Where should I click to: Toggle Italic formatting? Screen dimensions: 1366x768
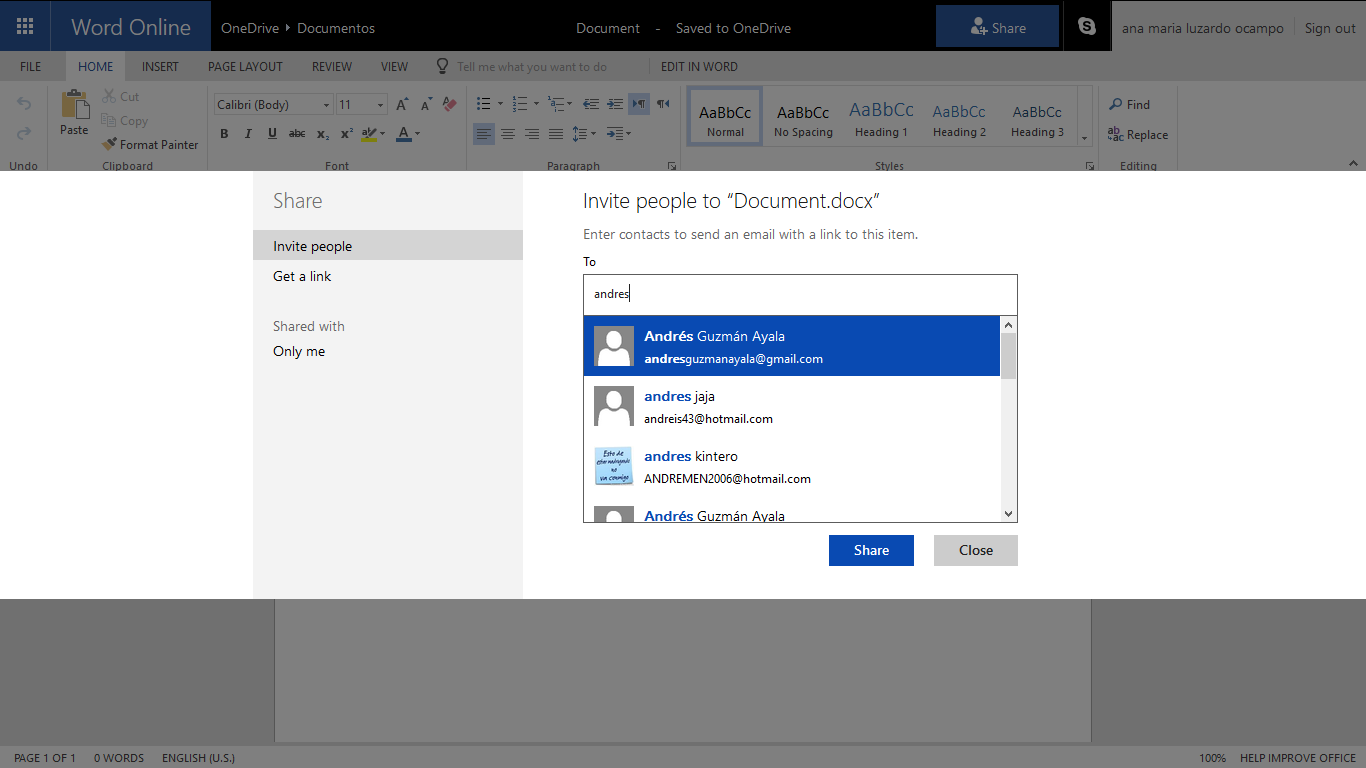pyautogui.click(x=248, y=134)
